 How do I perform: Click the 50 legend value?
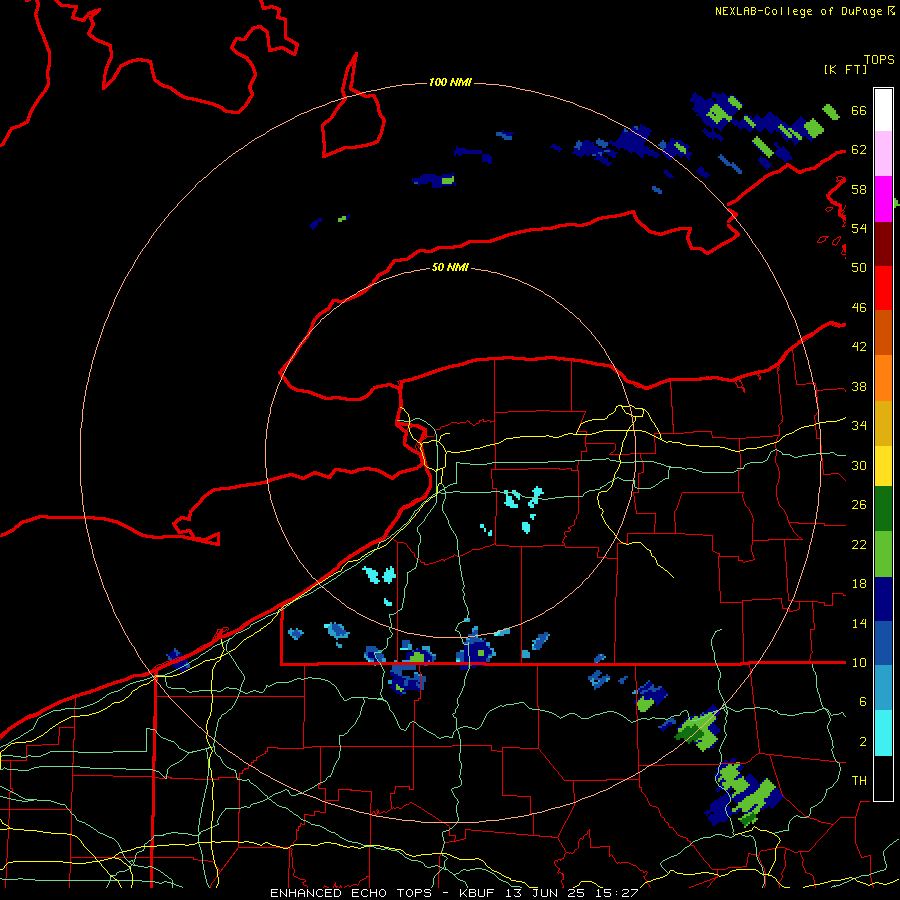point(859,267)
